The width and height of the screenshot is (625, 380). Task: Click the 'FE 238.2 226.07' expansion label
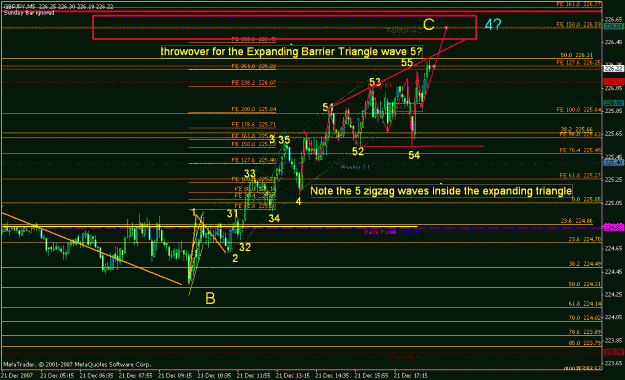[x=254, y=83]
